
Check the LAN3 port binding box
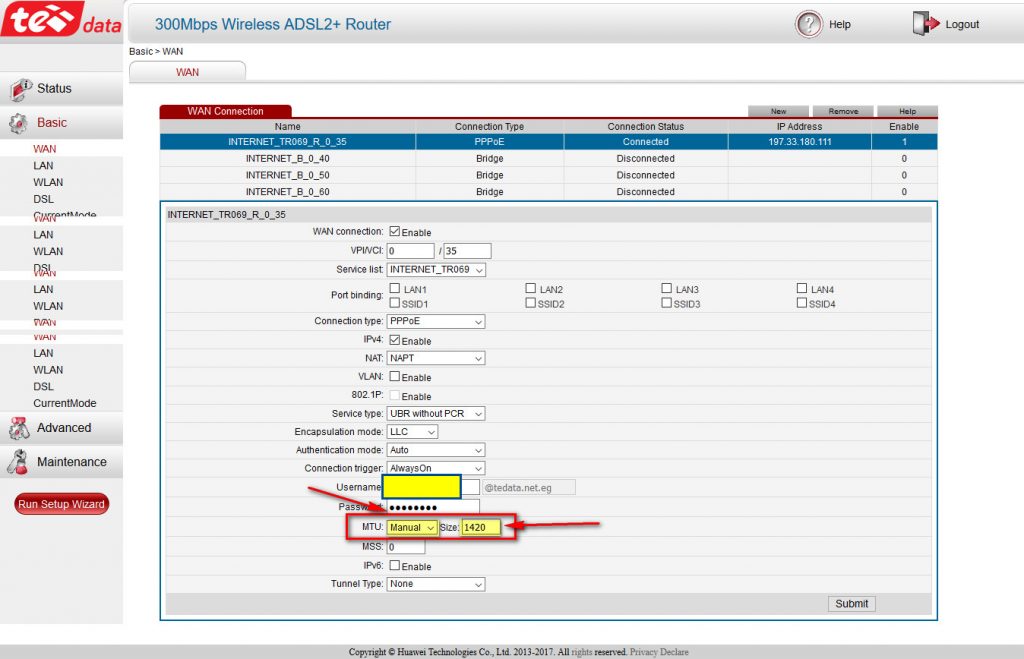click(x=666, y=288)
